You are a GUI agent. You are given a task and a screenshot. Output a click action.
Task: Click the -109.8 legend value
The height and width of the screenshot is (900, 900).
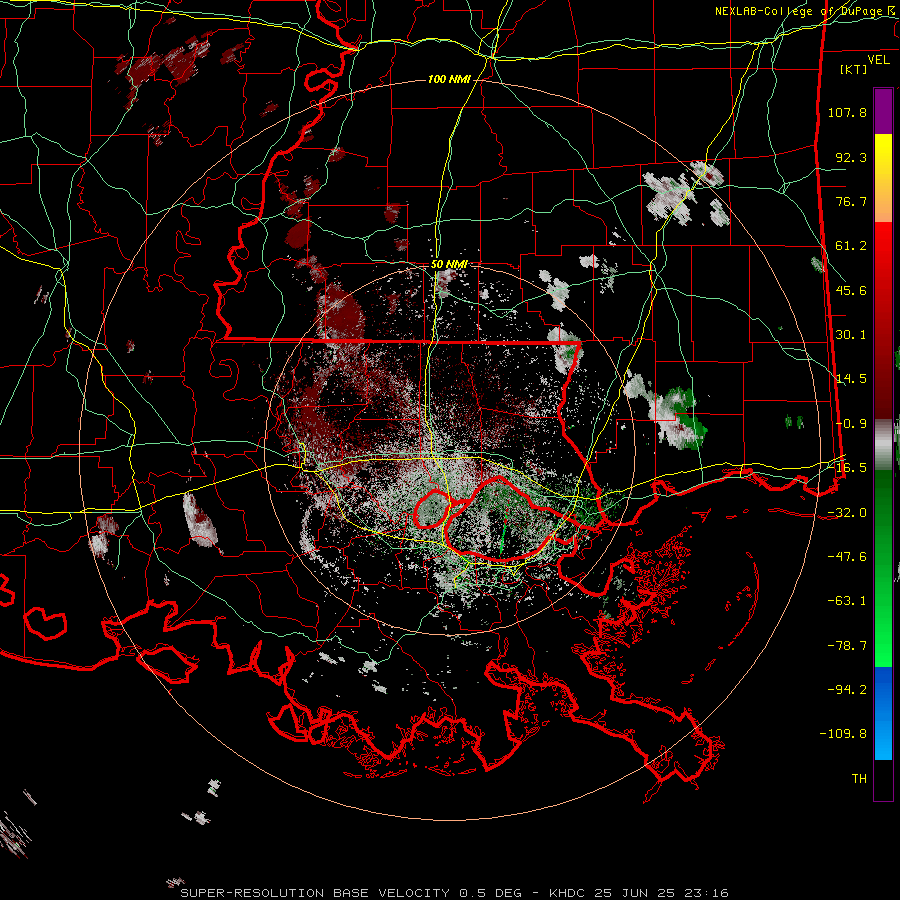[844, 734]
